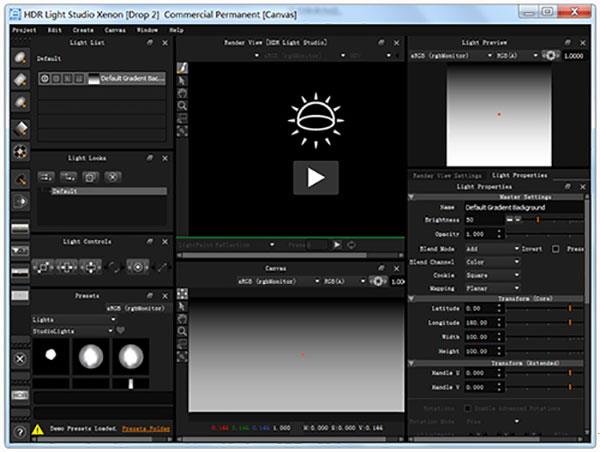
Task: Click the first Light Looks add button
Action: (46, 177)
